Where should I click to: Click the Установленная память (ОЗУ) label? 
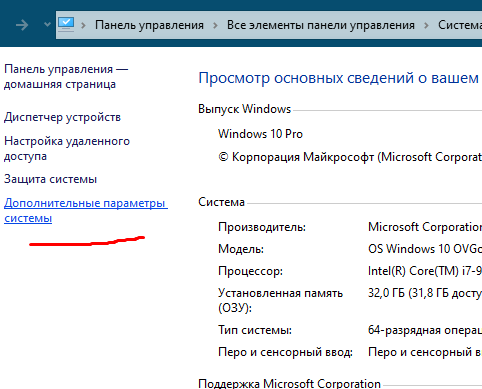pos(281,300)
